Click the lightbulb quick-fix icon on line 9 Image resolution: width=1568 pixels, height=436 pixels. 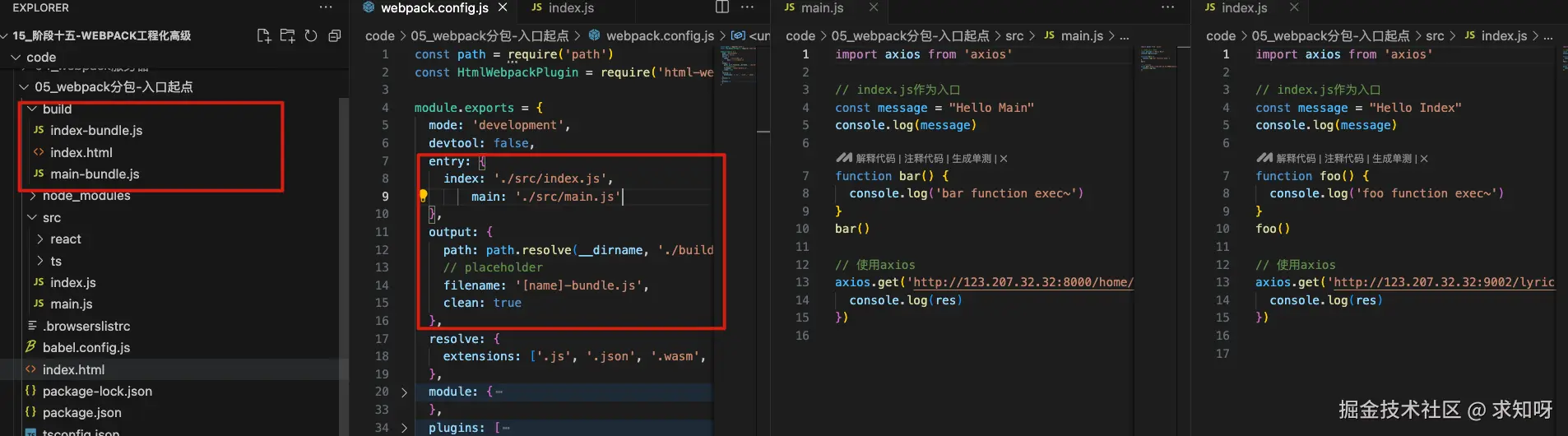tap(423, 196)
